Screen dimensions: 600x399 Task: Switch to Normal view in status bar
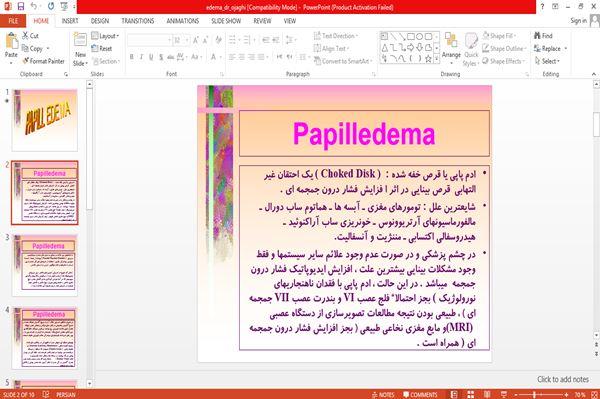click(x=454, y=394)
